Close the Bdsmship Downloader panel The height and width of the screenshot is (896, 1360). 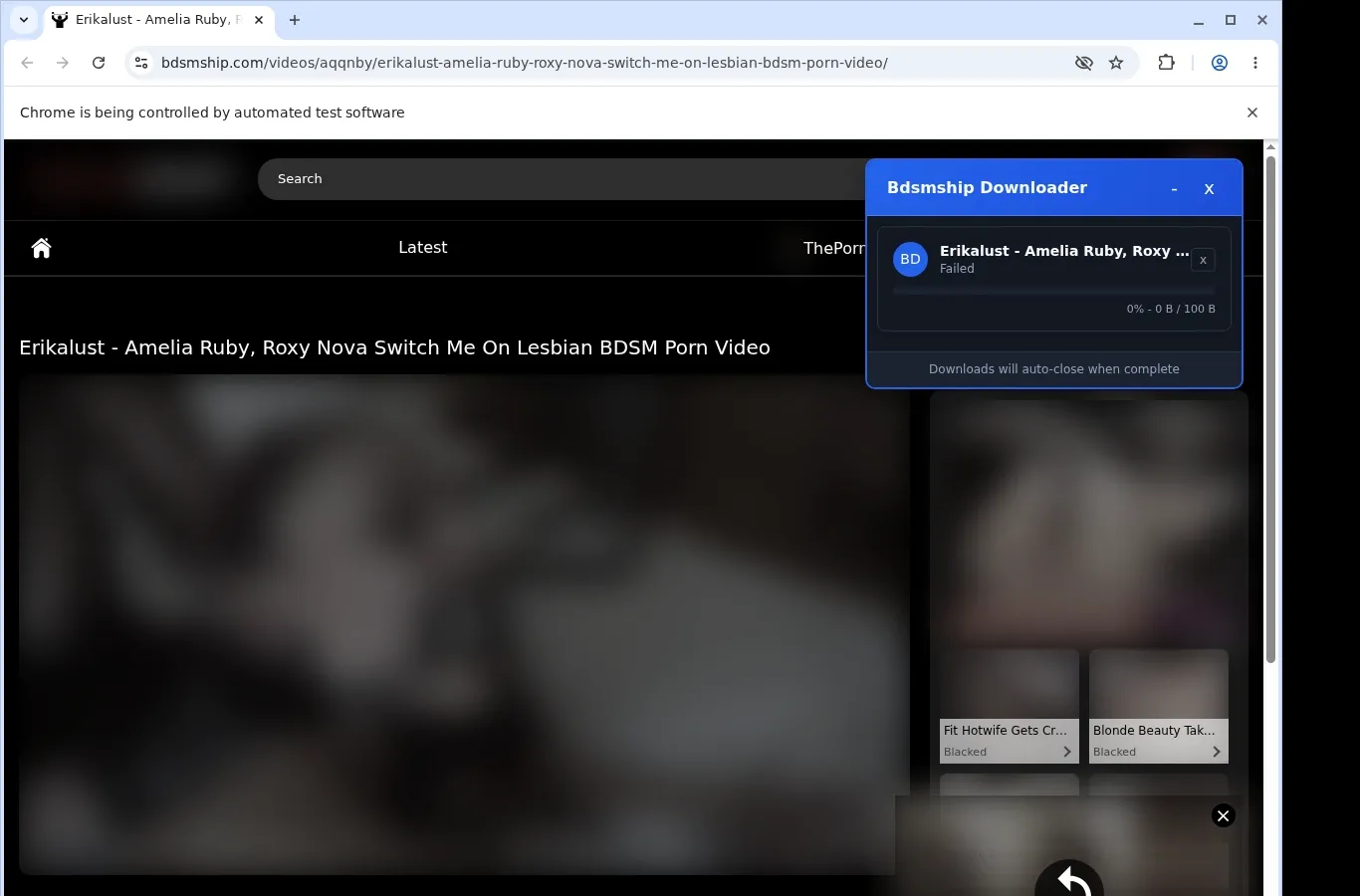coord(1209,189)
